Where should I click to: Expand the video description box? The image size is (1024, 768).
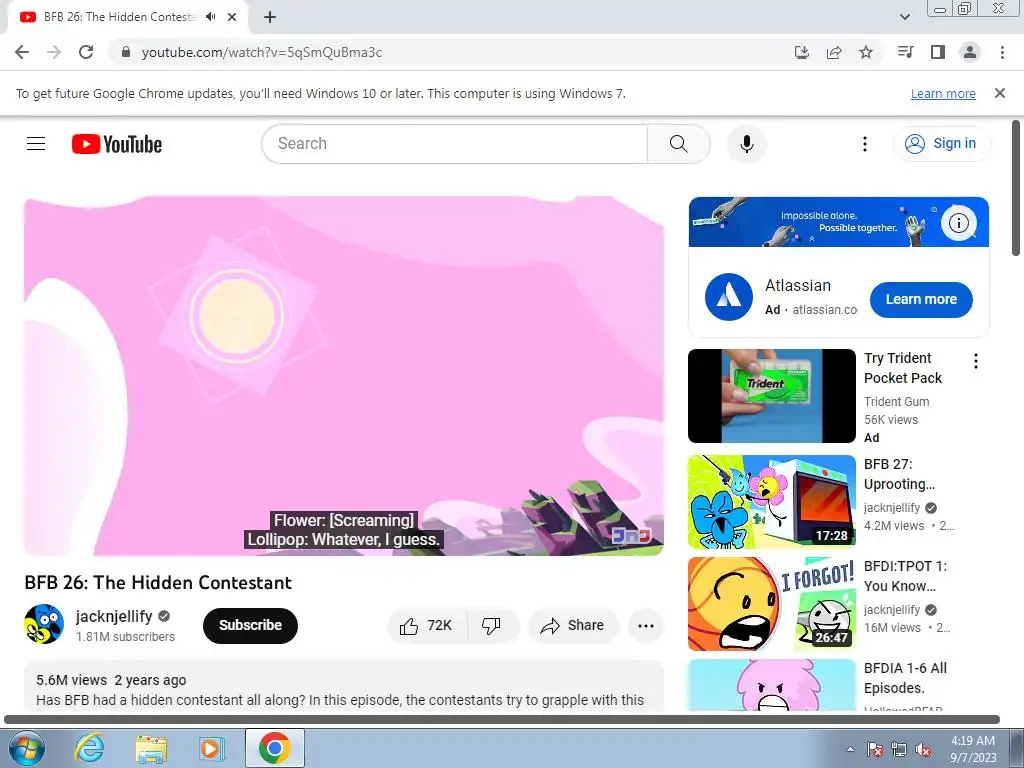(344, 687)
